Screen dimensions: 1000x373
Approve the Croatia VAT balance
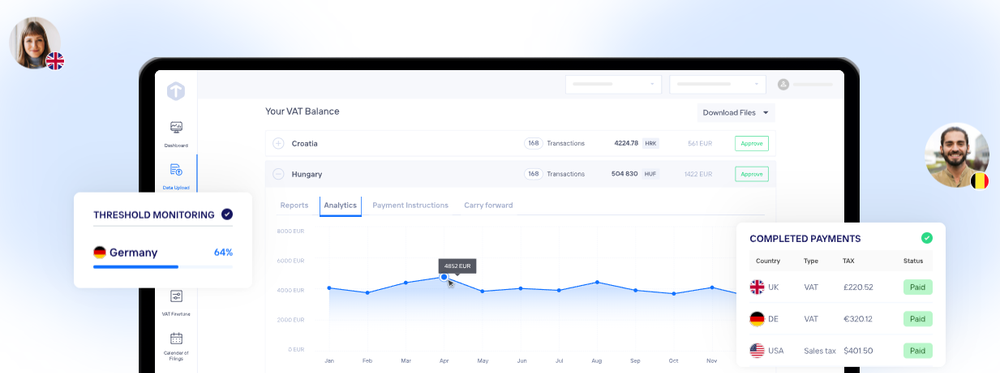point(752,143)
